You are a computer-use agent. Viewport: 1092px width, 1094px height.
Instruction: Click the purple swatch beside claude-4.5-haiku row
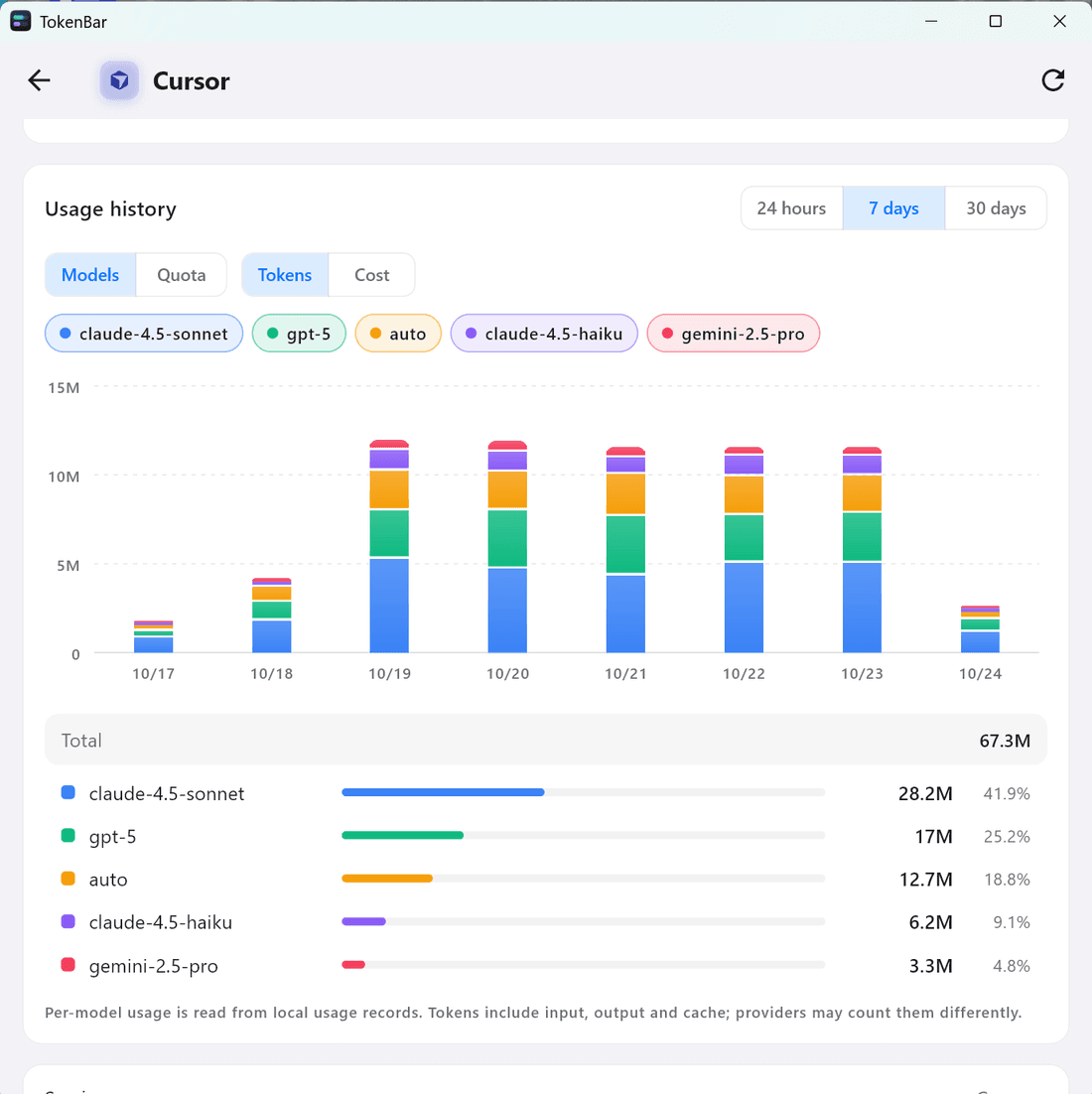pyautogui.click(x=68, y=921)
